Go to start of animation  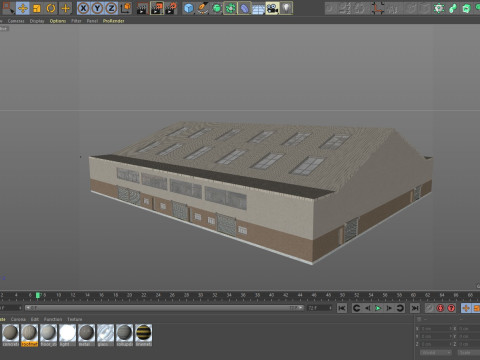(342, 308)
